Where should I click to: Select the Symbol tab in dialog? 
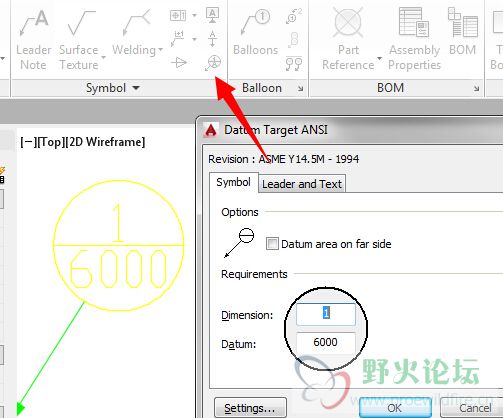233,182
